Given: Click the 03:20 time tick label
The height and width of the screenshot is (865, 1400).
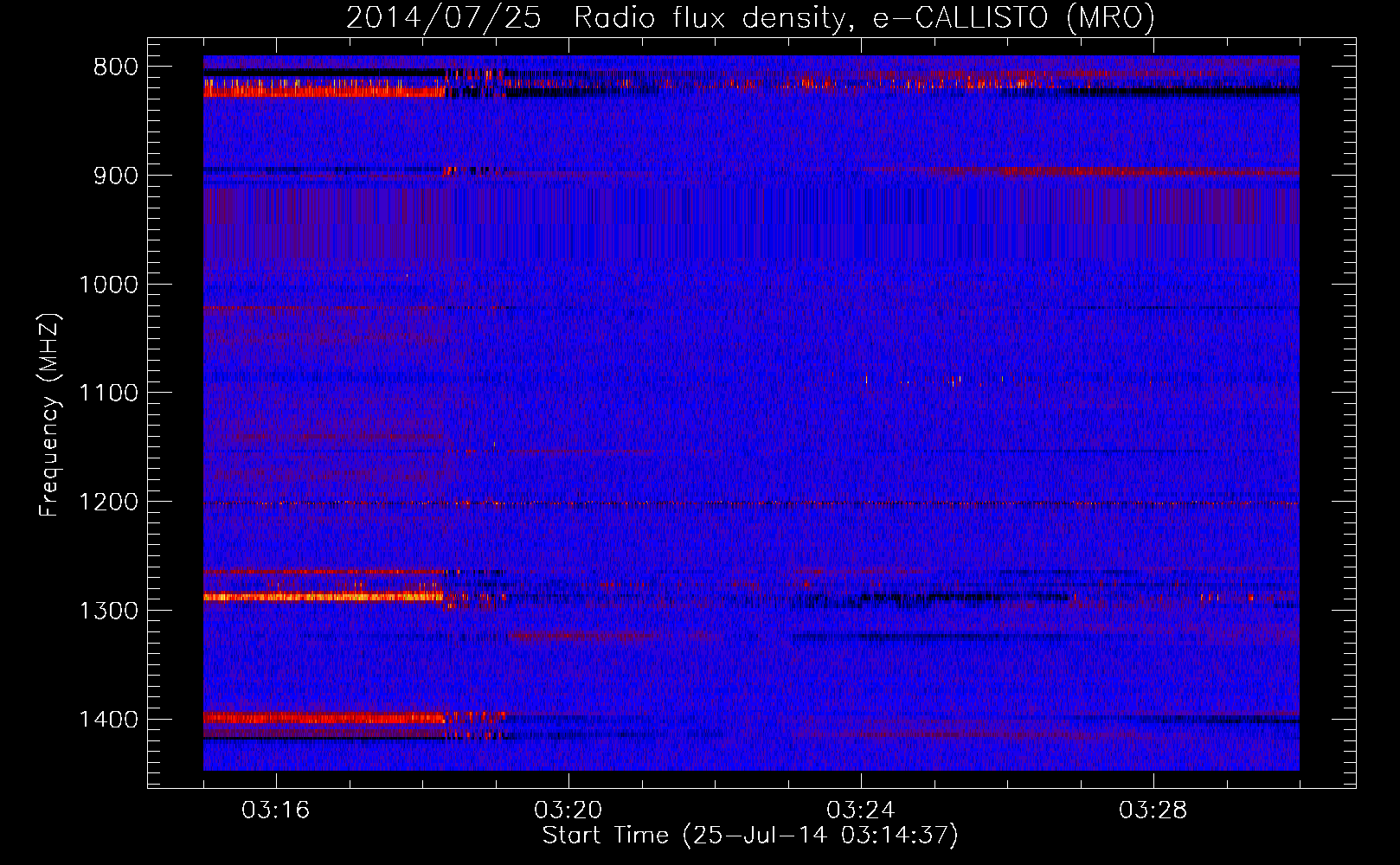Looking at the screenshot, I should [x=568, y=811].
